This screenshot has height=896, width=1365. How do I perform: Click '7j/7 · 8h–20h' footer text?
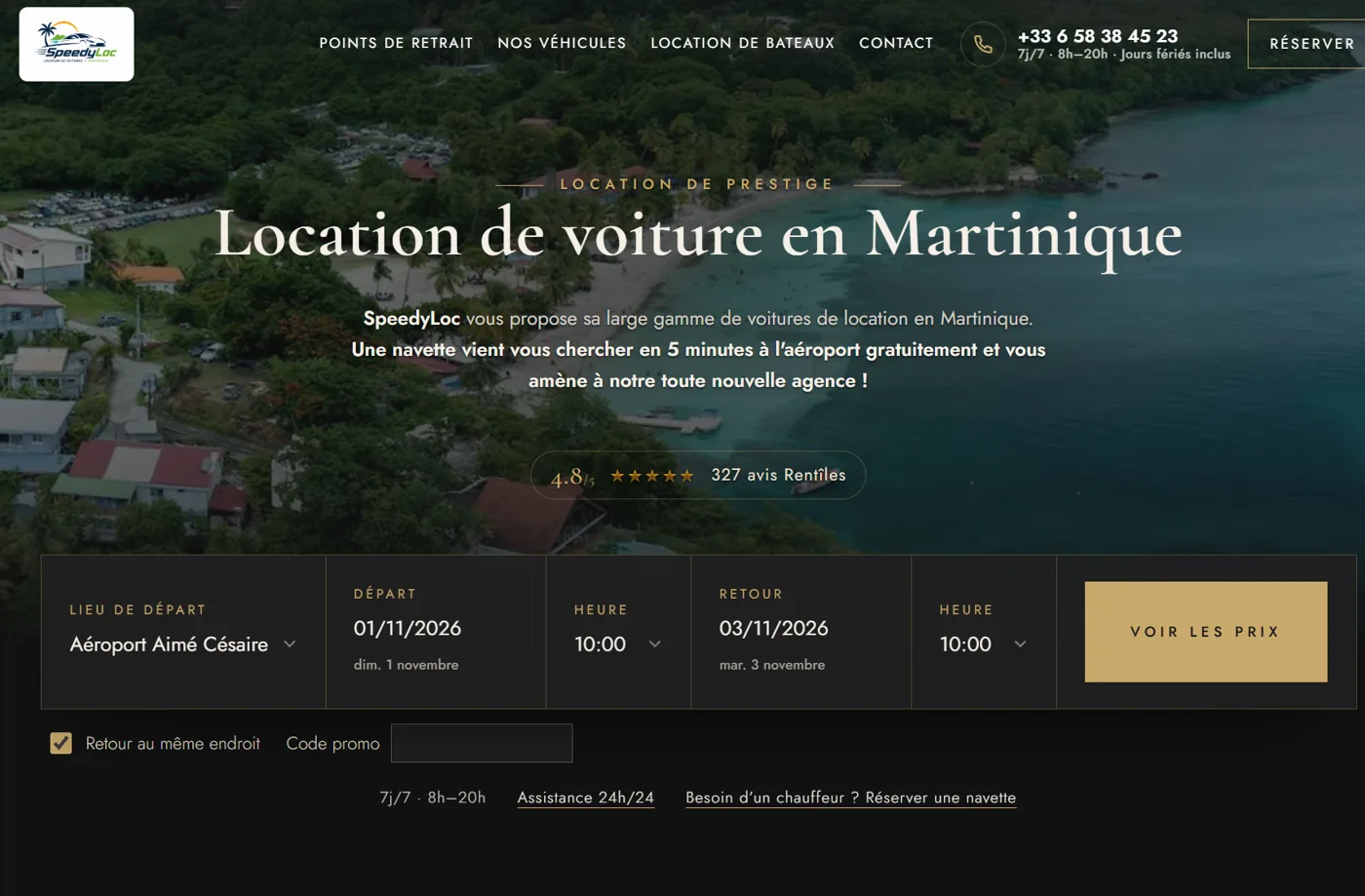(433, 798)
